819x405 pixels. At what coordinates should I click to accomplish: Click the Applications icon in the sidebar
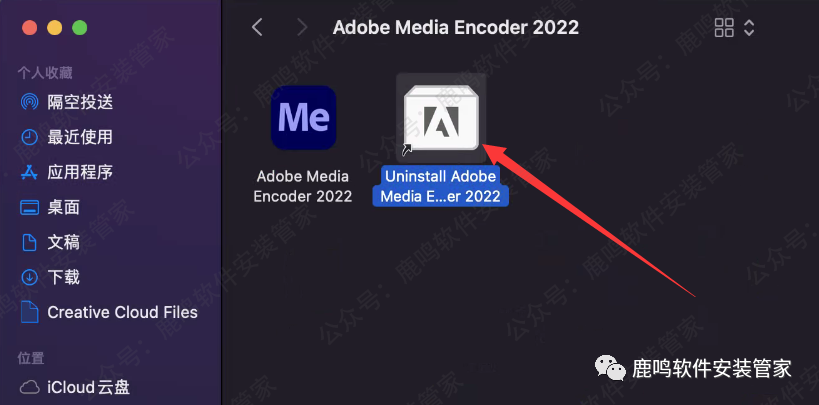coord(29,172)
